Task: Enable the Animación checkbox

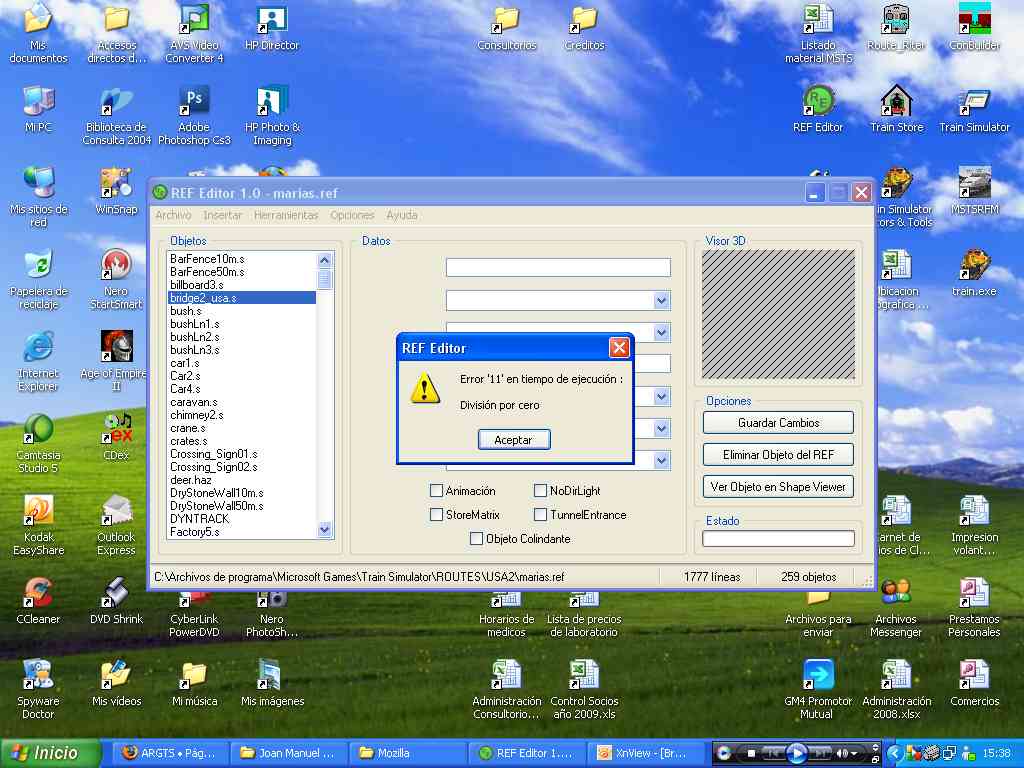Action: pos(436,491)
